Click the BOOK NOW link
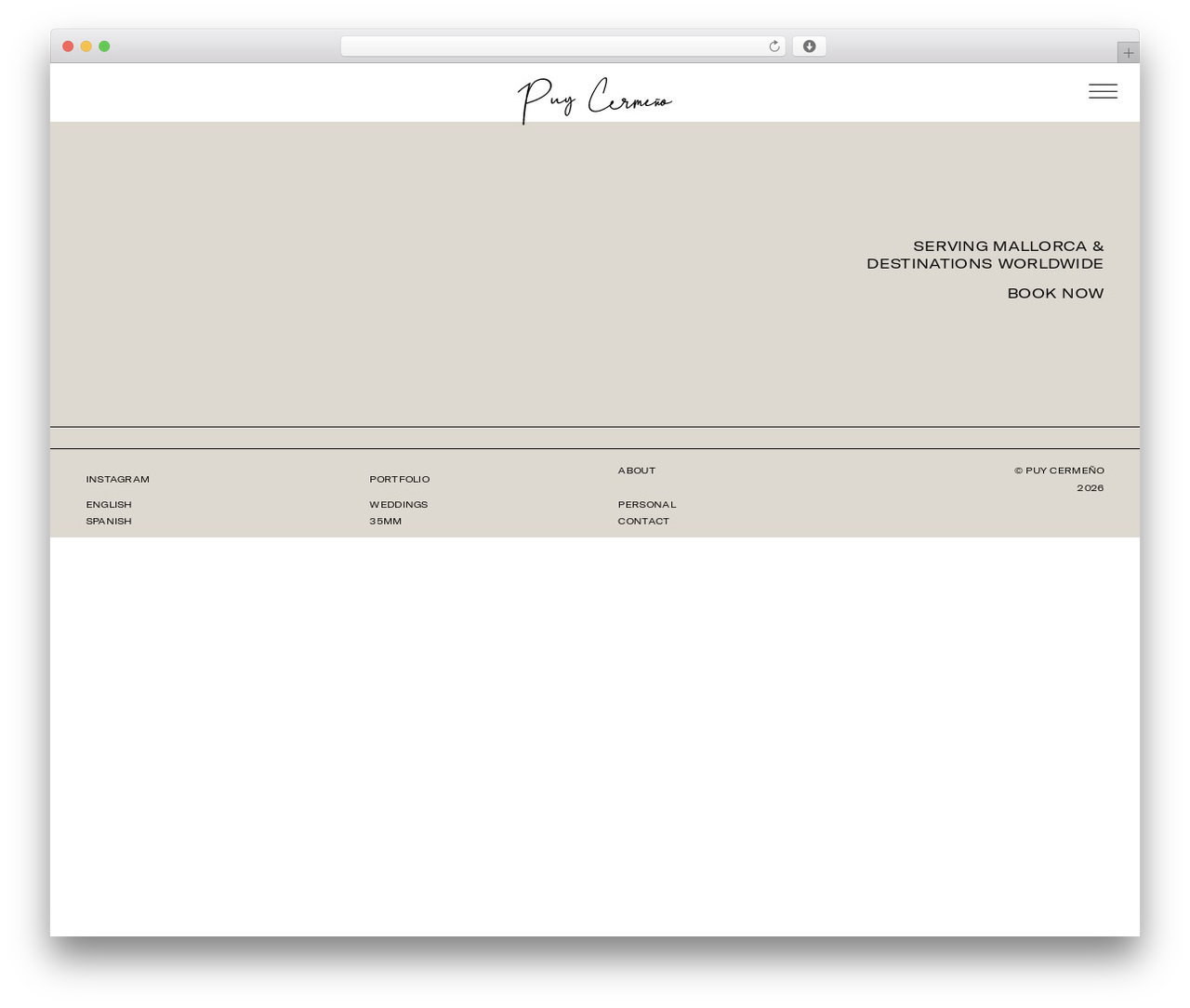Image resolution: width=1190 pixels, height=1008 pixels. pos(1055,293)
